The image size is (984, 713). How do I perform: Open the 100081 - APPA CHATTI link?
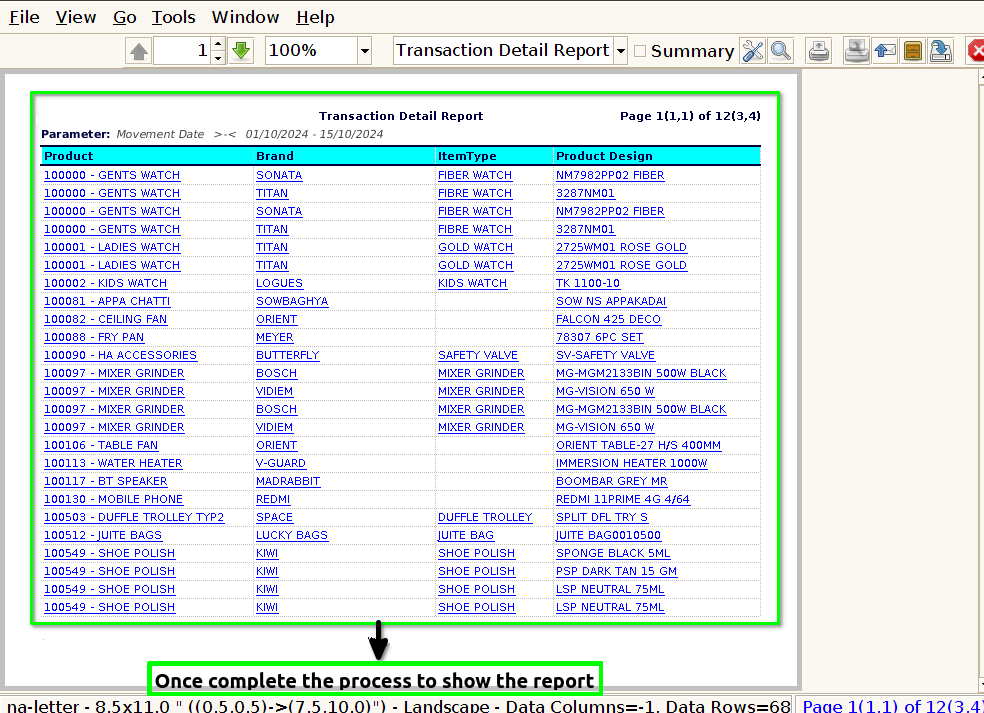point(107,301)
